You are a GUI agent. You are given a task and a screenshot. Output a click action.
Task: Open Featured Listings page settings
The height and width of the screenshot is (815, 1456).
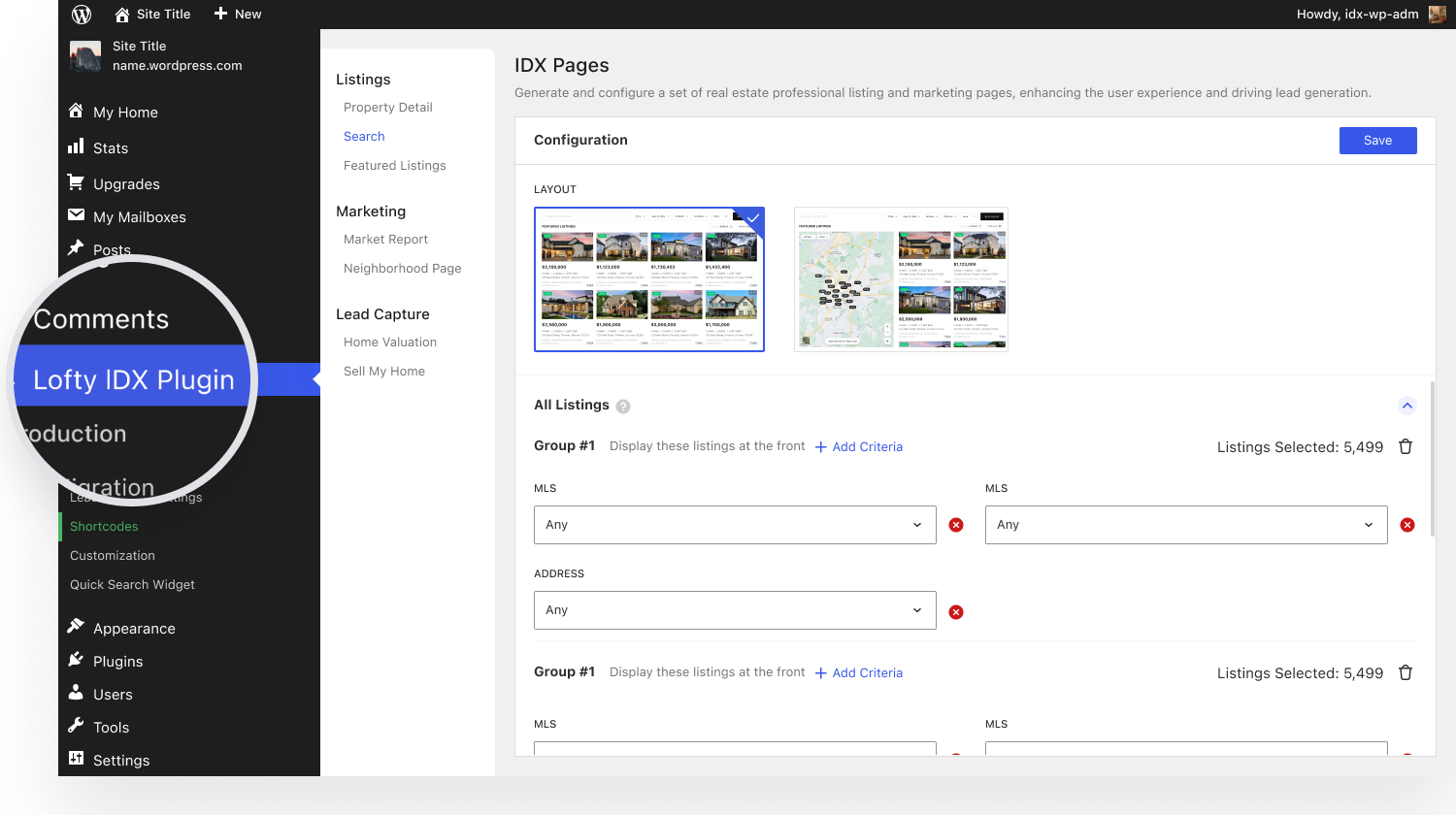tap(395, 166)
